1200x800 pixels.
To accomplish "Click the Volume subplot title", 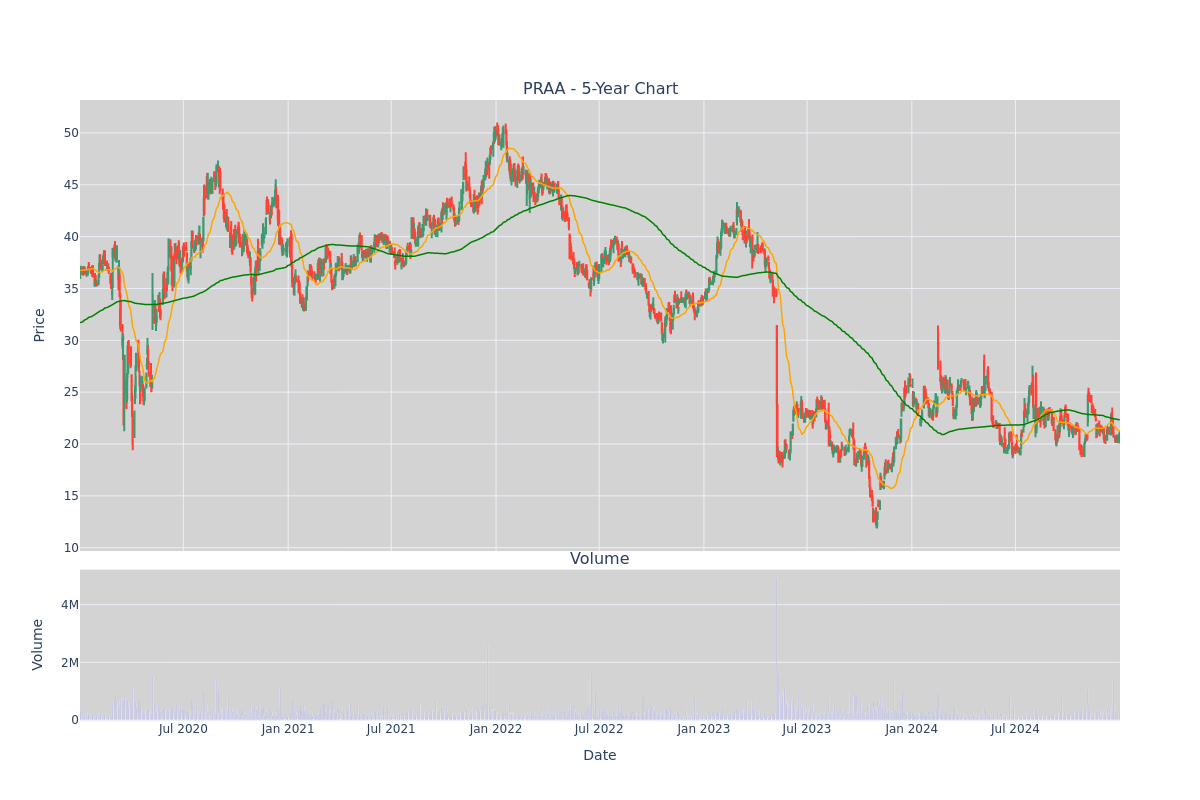I will tap(600, 559).
